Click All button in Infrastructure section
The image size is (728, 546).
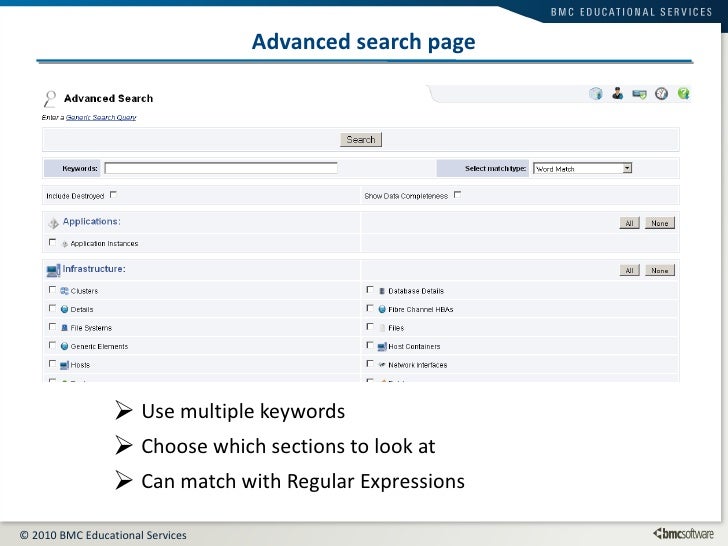pyautogui.click(x=630, y=271)
